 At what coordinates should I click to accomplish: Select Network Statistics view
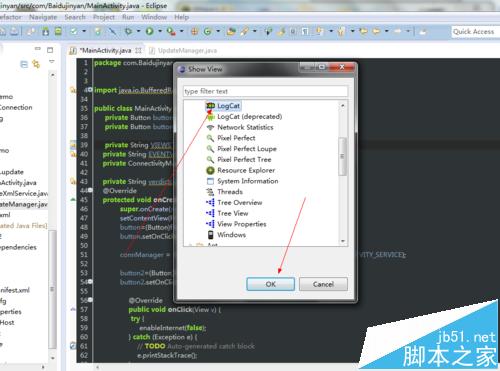240,127
